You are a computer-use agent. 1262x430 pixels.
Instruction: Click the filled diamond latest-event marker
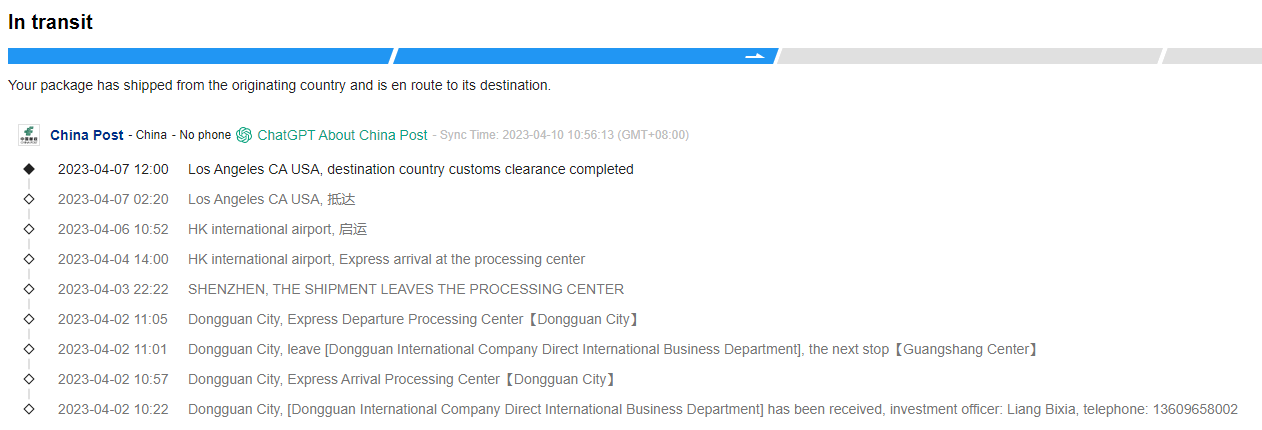(x=29, y=169)
